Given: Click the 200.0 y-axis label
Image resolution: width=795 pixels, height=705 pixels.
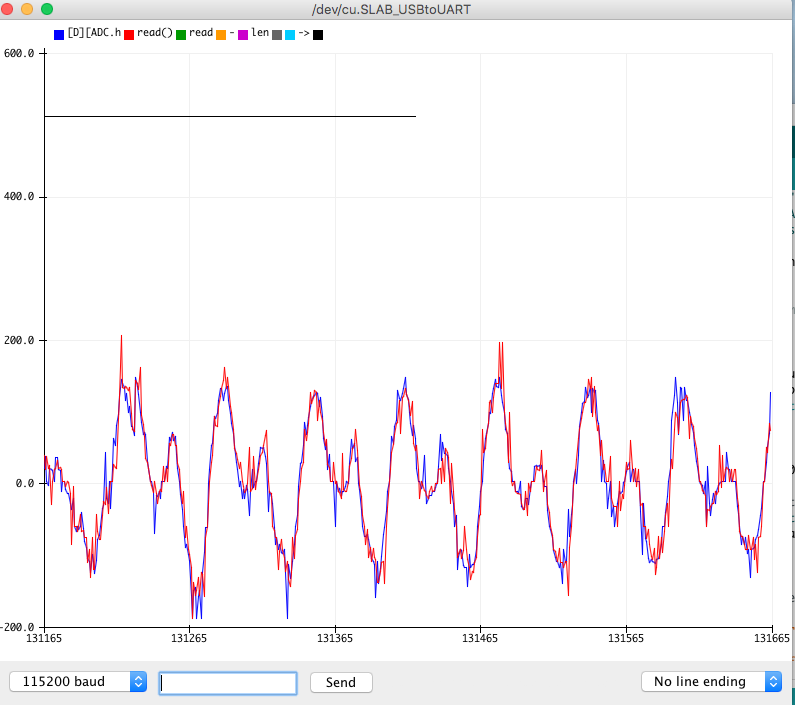Looking at the screenshot, I should coord(19,340).
